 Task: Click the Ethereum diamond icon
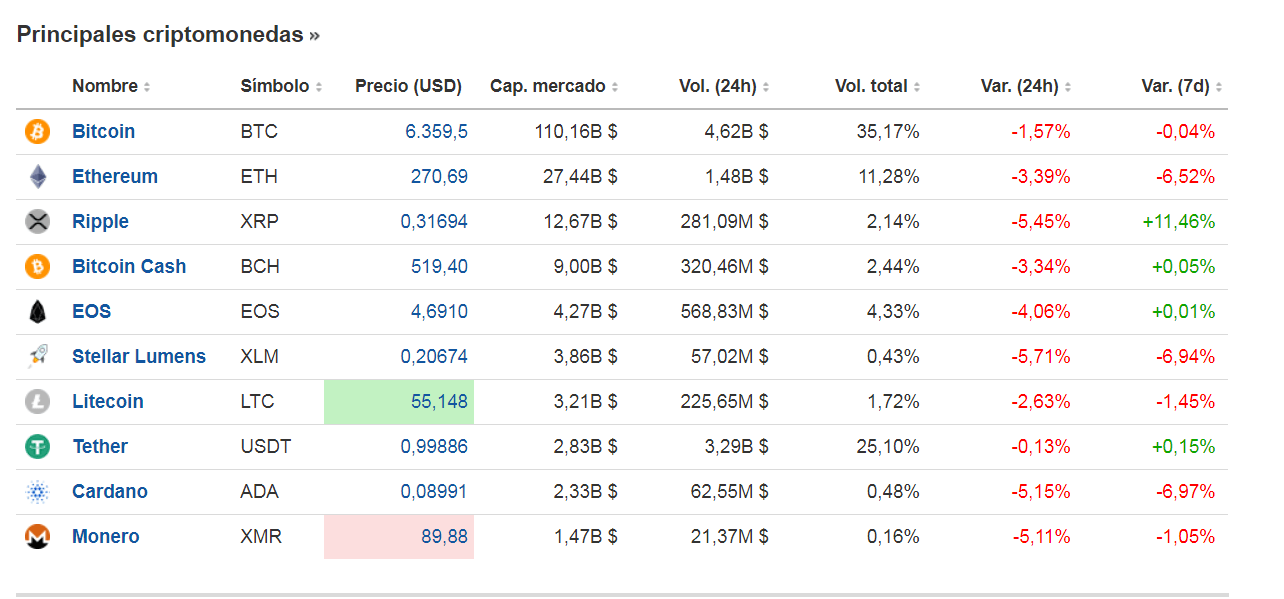pos(37,177)
